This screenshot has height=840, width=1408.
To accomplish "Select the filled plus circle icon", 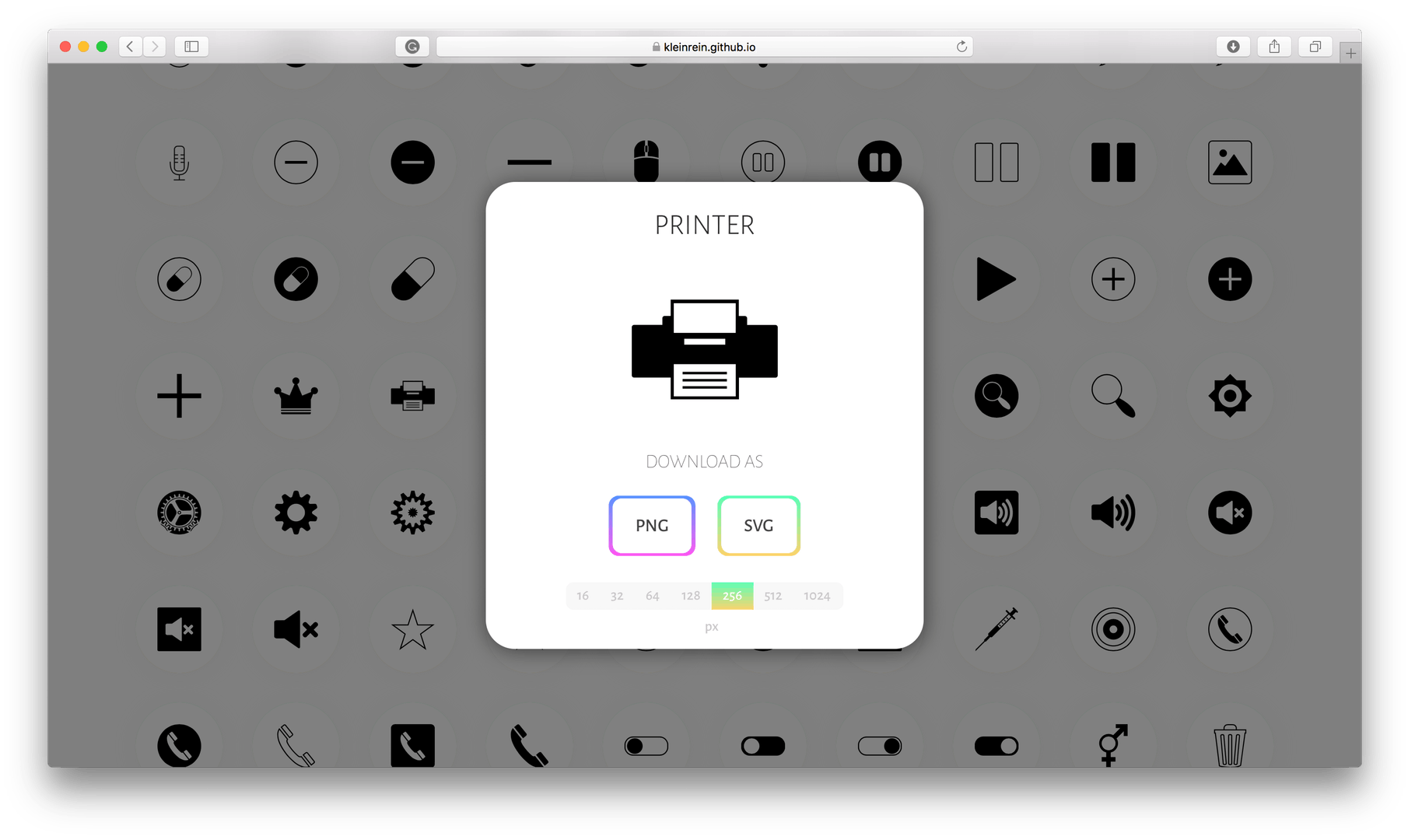I will tap(1230, 279).
